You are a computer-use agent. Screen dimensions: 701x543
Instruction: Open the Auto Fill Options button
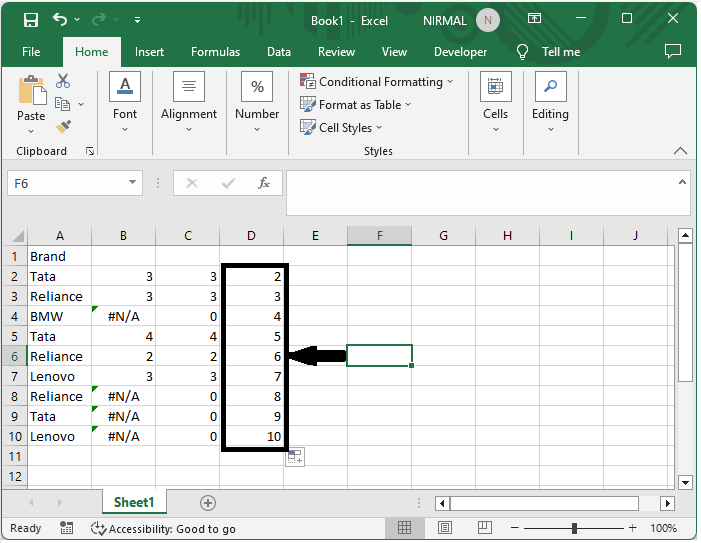(295, 457)
